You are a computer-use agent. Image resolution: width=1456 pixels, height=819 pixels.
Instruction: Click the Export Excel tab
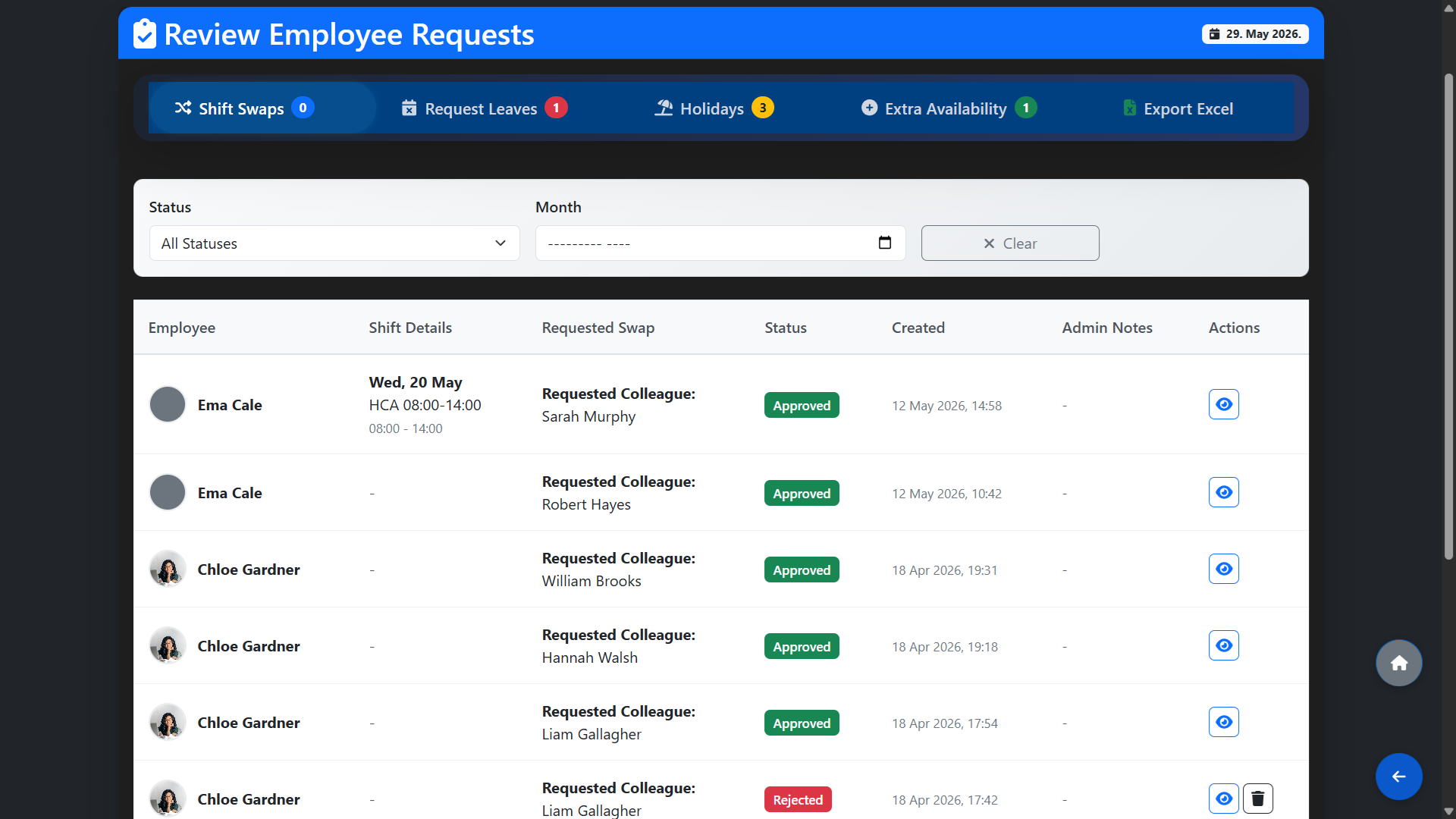[1178, 108]
